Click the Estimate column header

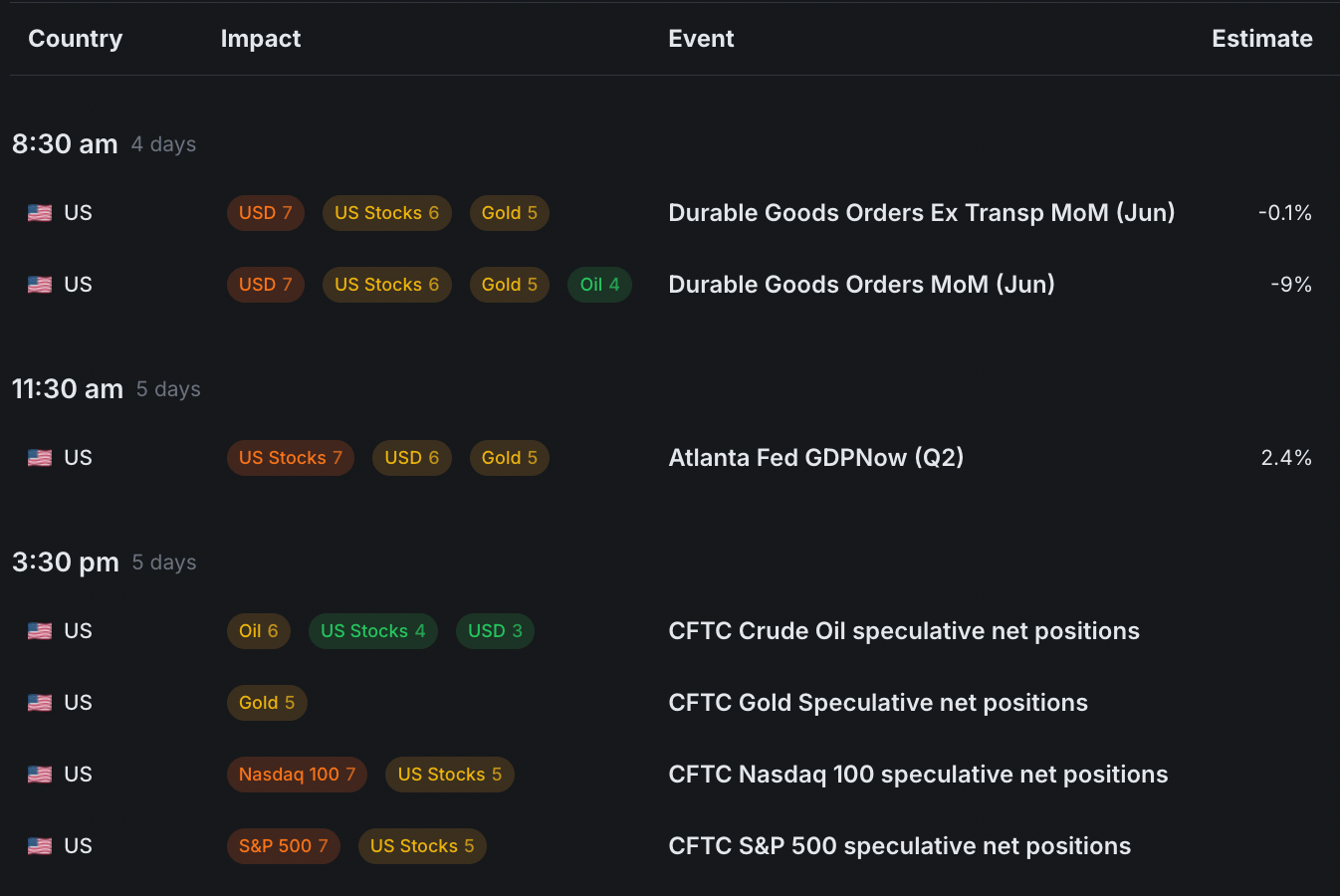1261,39
